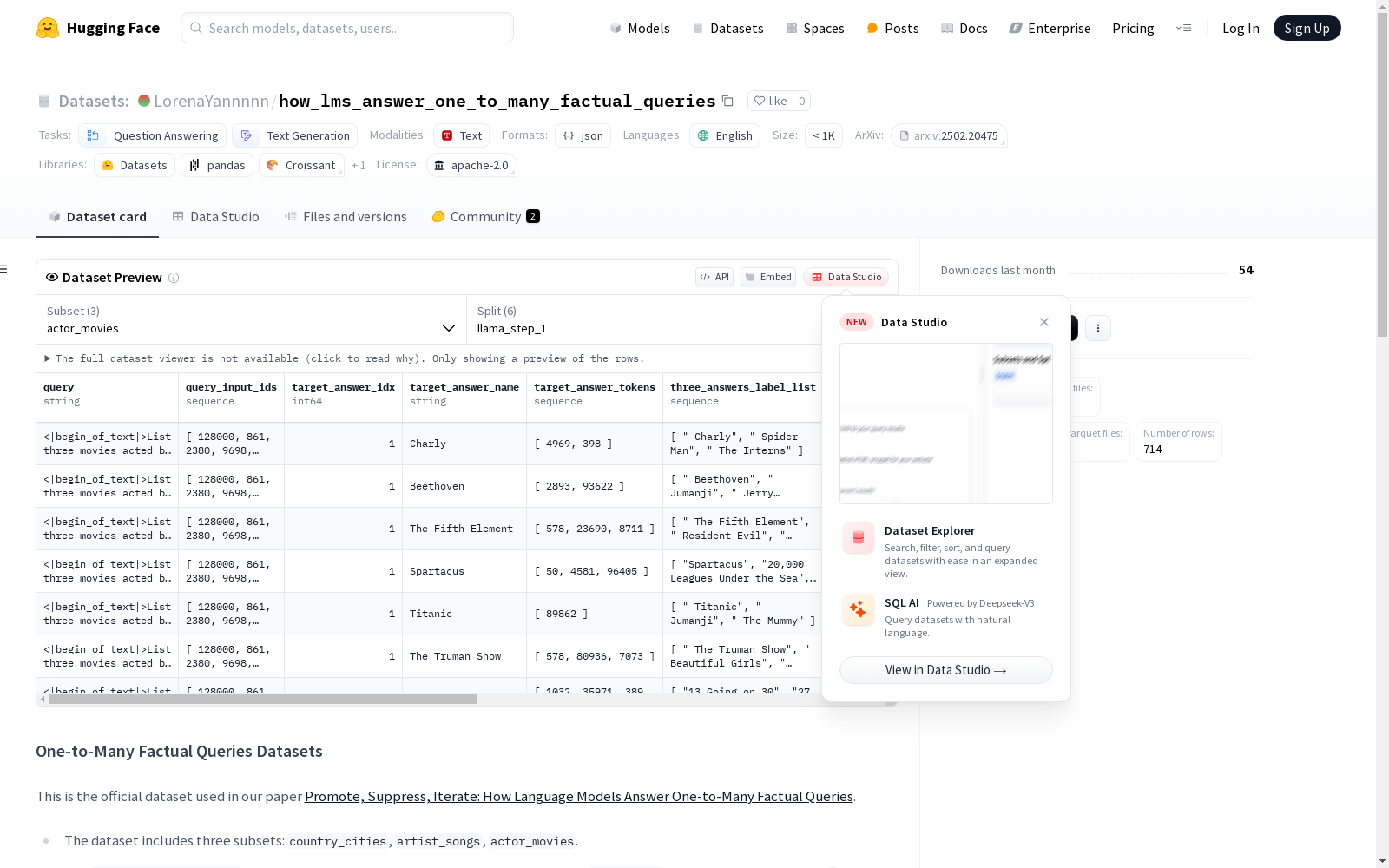Click View in Data Studio button
This screenshot has height=868, width=1389.
[946, 670]
